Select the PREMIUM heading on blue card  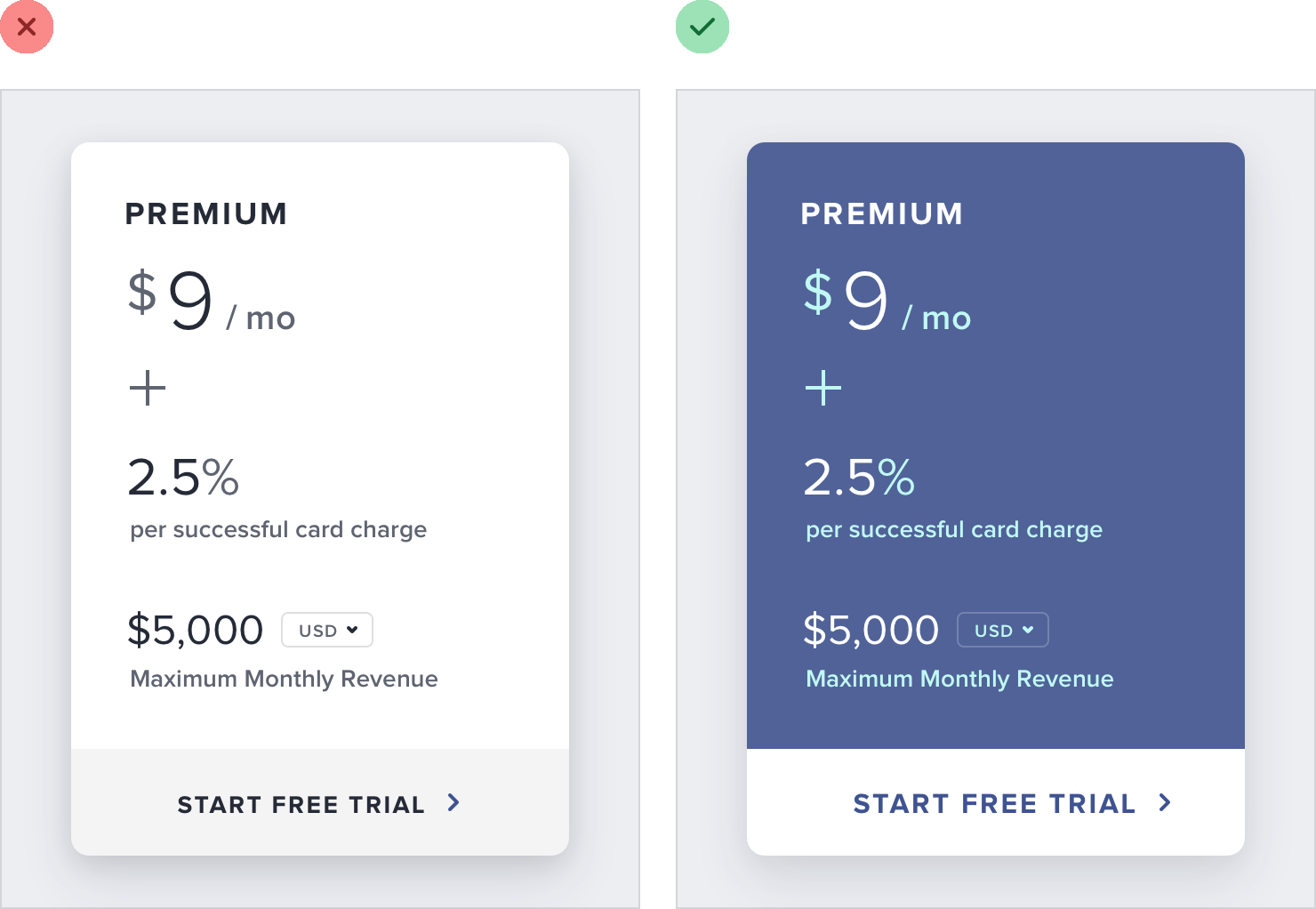pyautogui.click(x=882, y=213)
